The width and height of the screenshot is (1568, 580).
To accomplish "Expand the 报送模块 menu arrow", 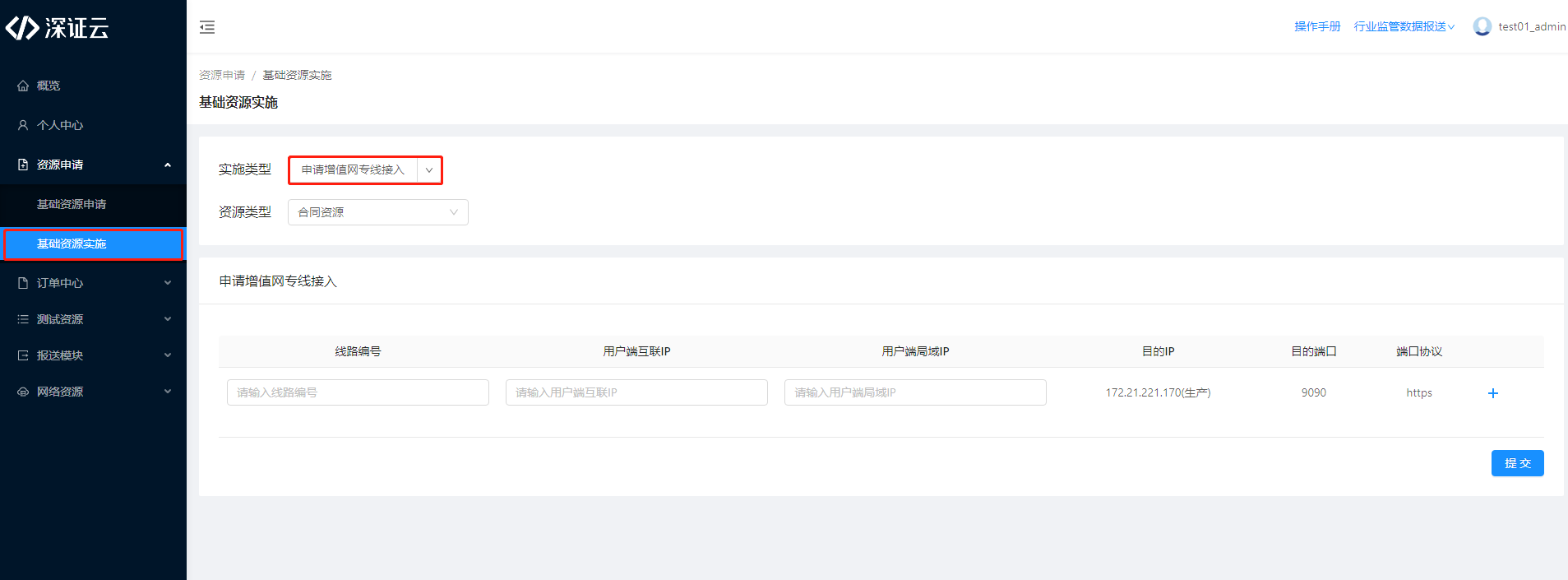I will pyautogui.click(x=168, y=355).
